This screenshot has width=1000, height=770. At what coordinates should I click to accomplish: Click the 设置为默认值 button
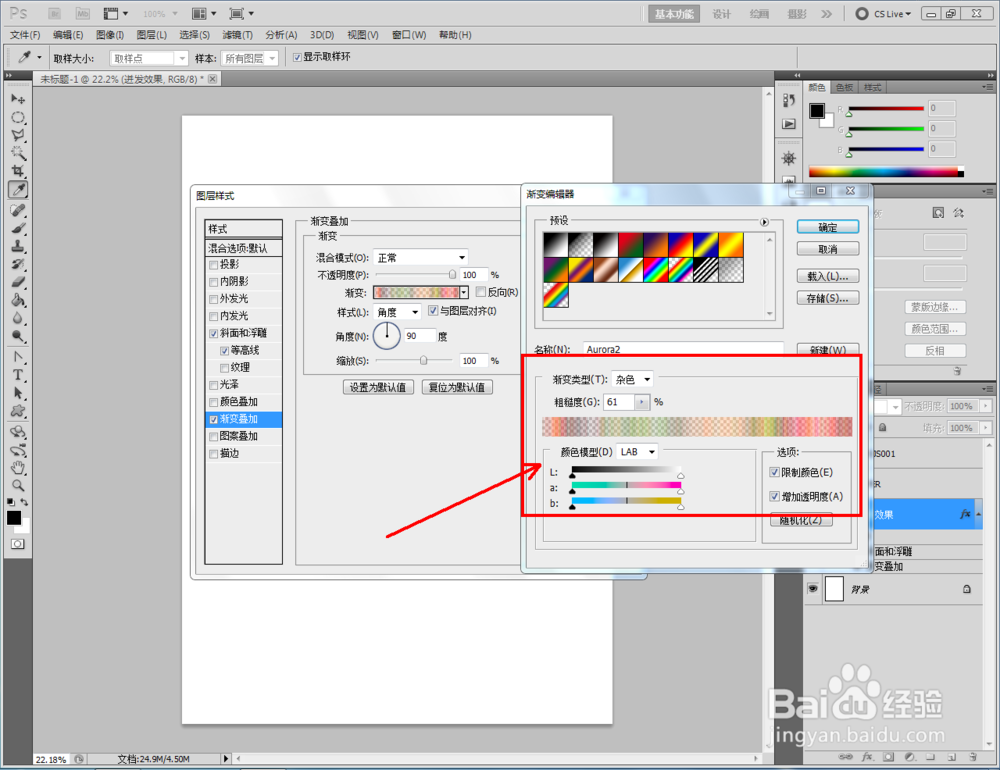(378, 387)
